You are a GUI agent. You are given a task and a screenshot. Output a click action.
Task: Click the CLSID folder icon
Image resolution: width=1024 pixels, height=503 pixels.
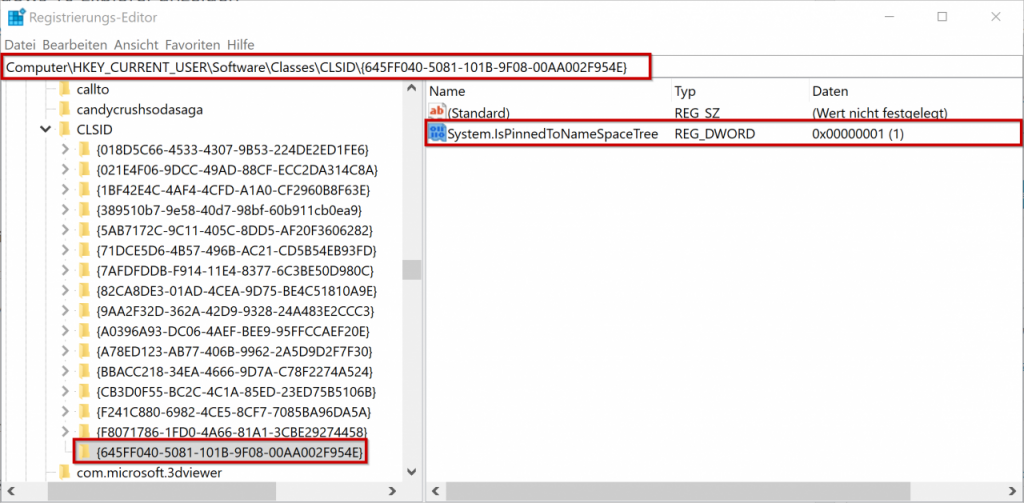click(x=66, y=129)
